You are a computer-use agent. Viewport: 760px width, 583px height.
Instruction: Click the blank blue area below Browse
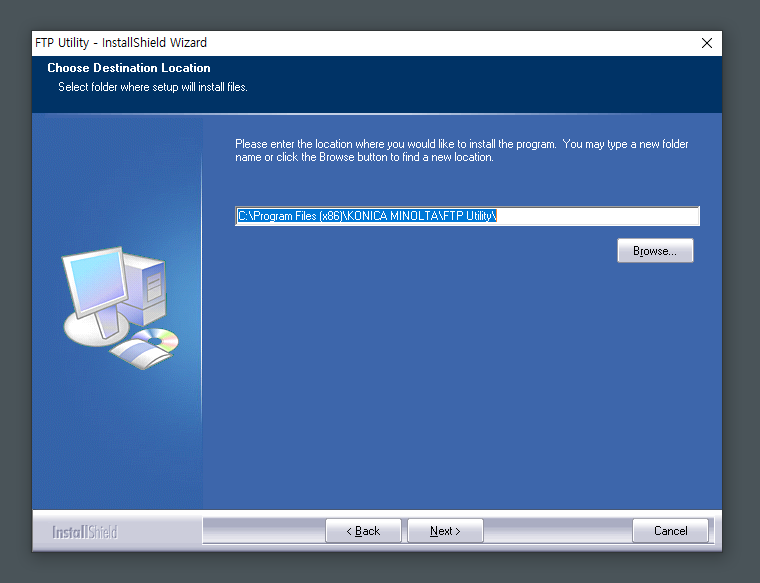click(x=462, y=383)
